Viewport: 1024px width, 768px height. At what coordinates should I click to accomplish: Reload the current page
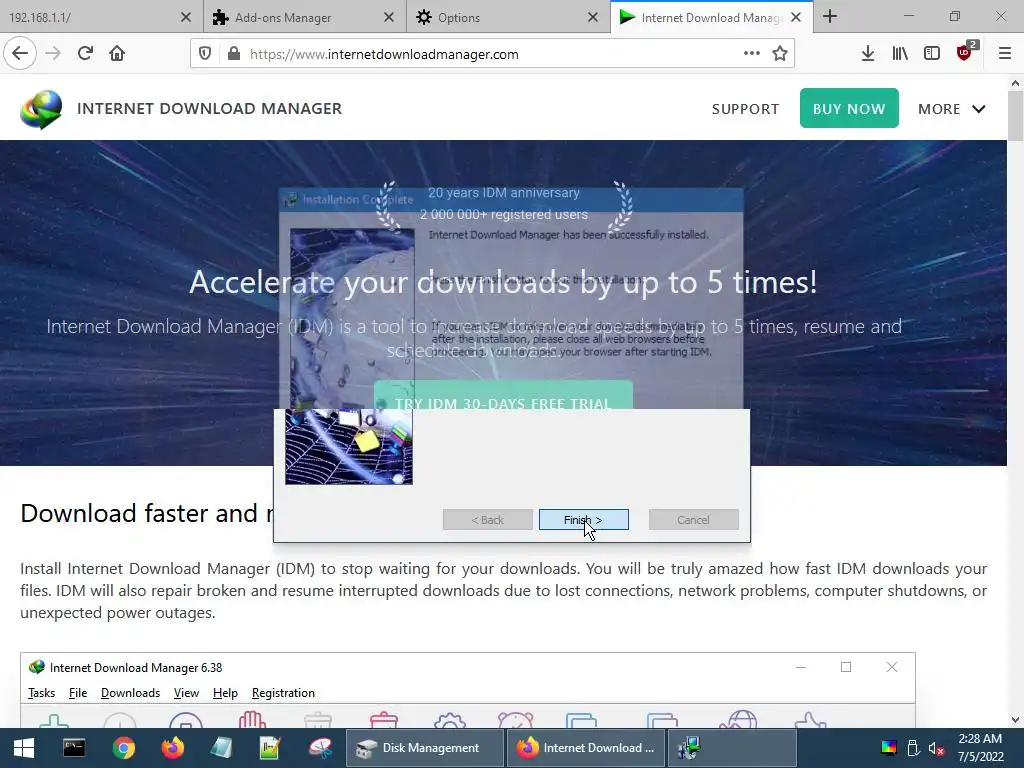(85, 53)
